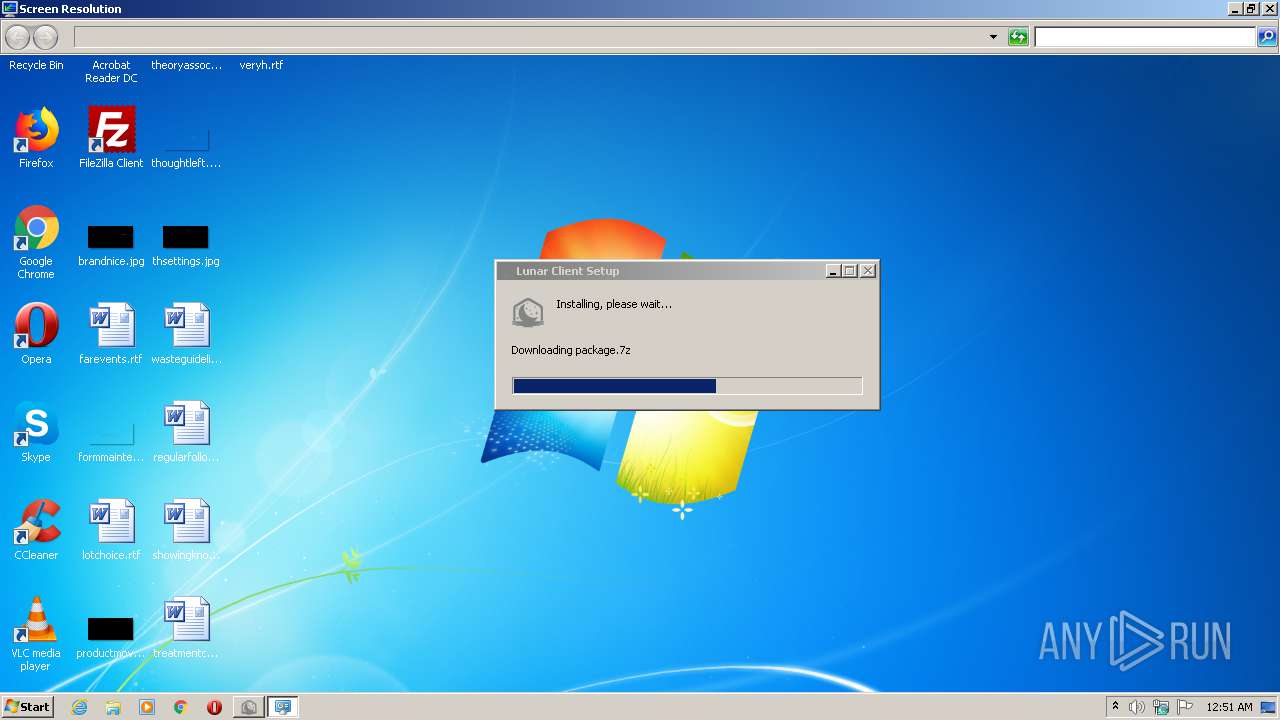Open the volume control in the system tray
The height and width of the screenshot is (720, 1280).
click(1137, 707)
